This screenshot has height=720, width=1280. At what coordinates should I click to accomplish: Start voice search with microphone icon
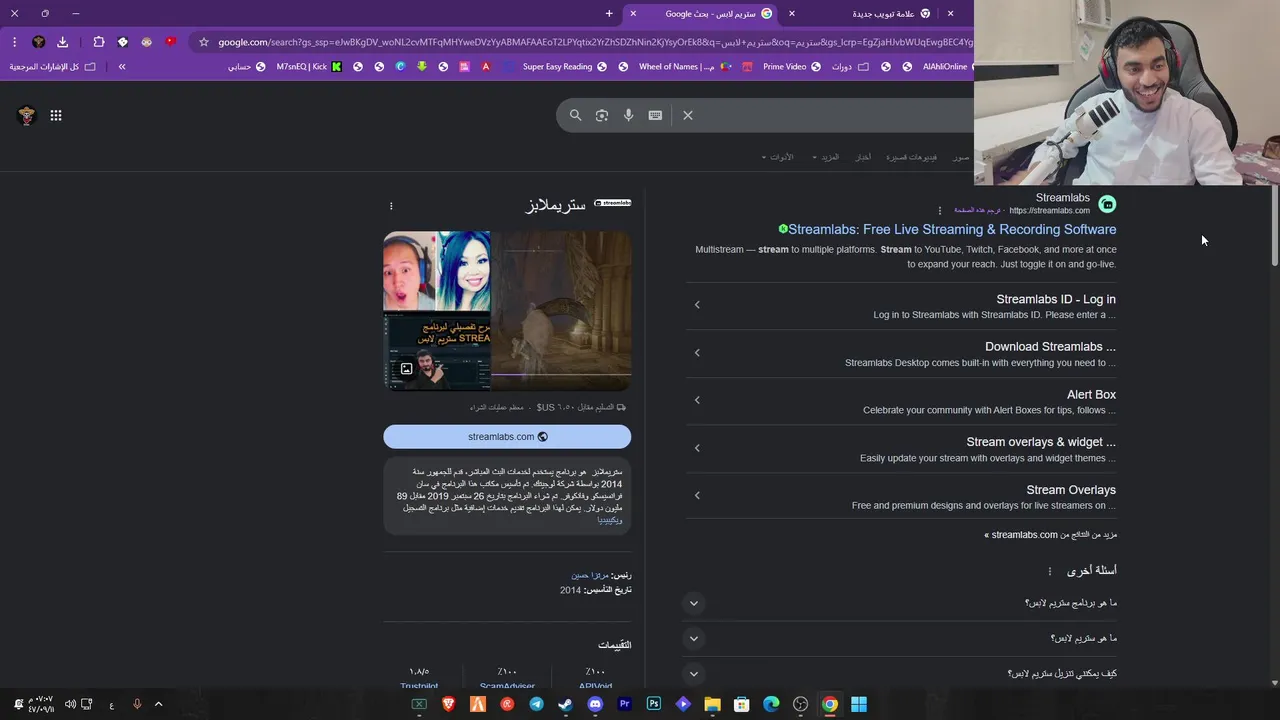[x=628, y=115]
